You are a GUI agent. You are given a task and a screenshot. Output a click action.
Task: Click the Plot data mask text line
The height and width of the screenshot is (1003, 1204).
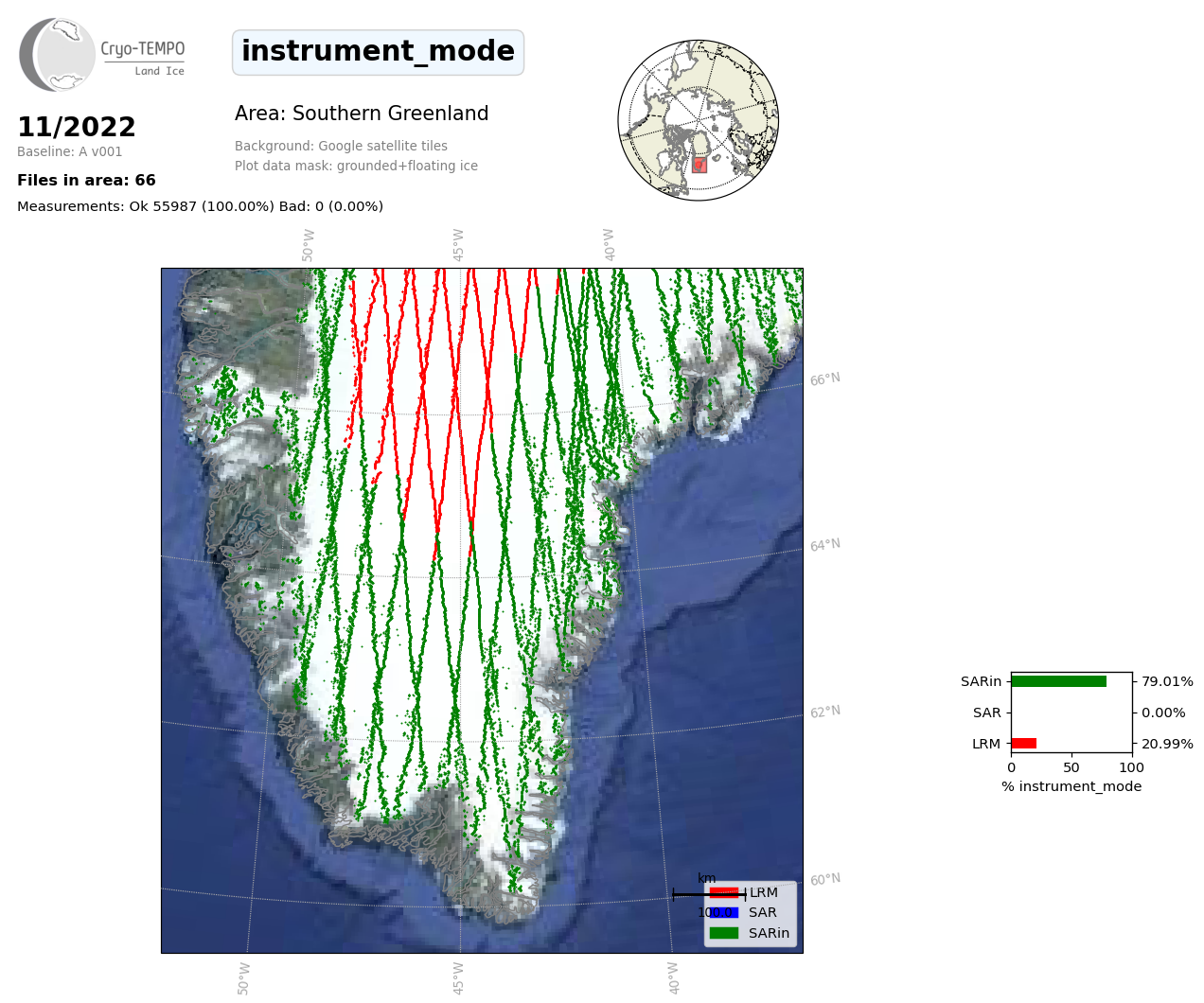(x=356, y=166)
